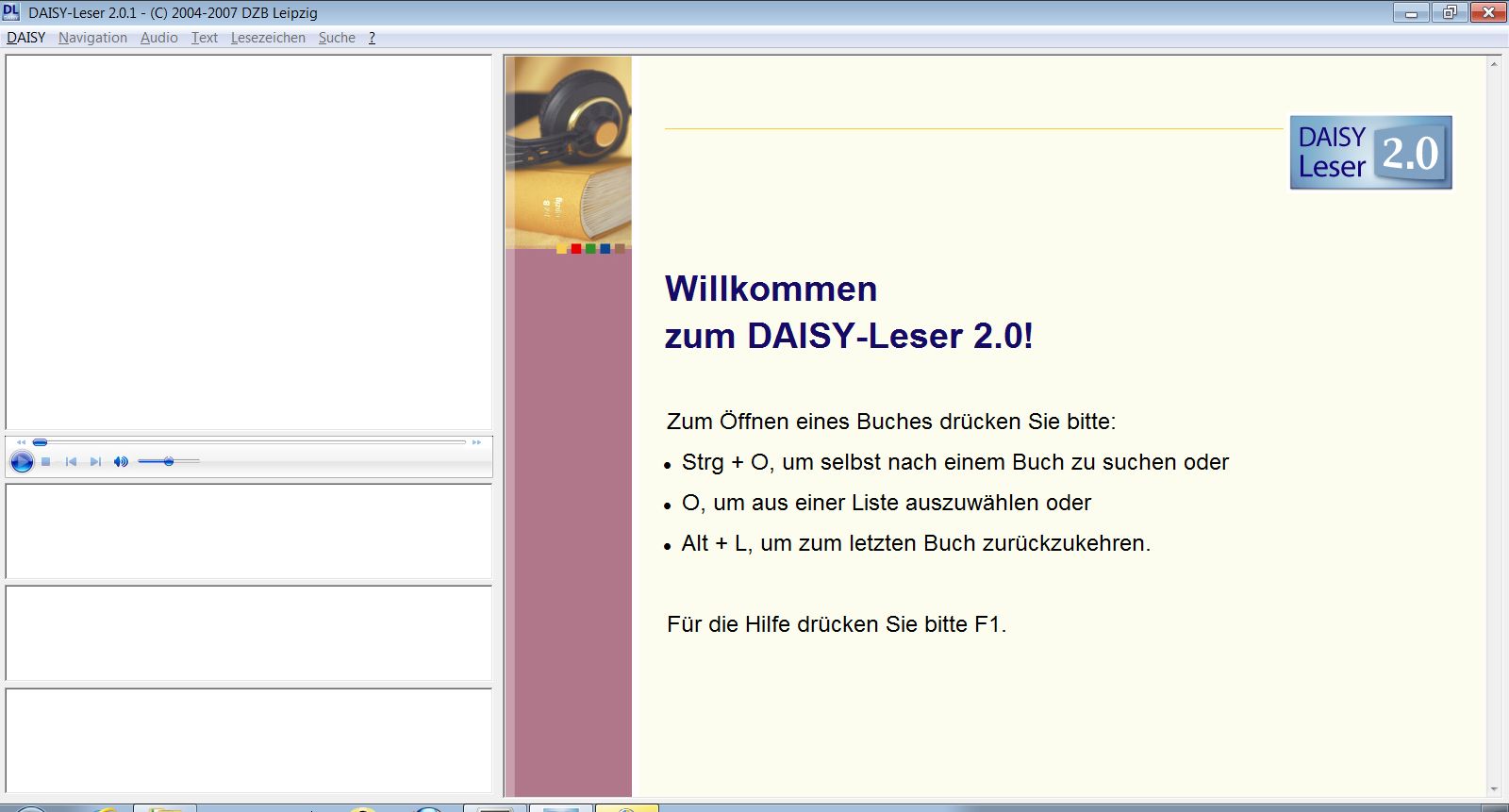Click the playback seek bar handle
1509x812 pixels.
coord(40,441)
